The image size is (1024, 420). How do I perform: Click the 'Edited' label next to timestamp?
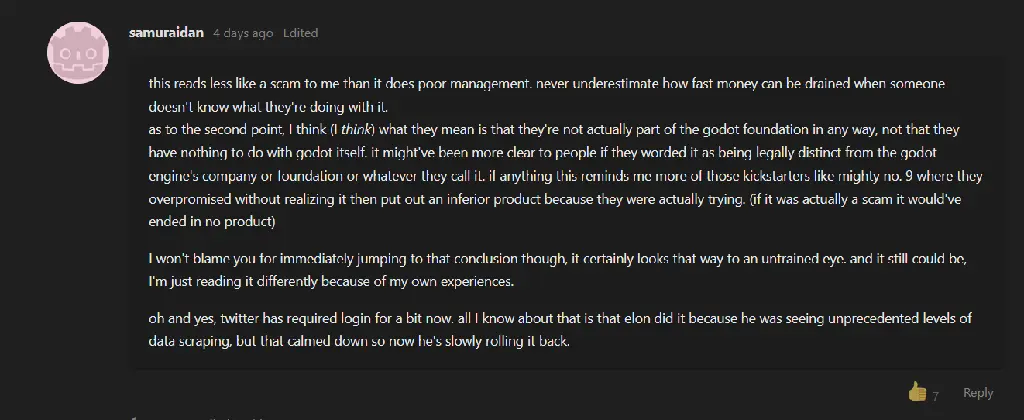coord(300,33)
